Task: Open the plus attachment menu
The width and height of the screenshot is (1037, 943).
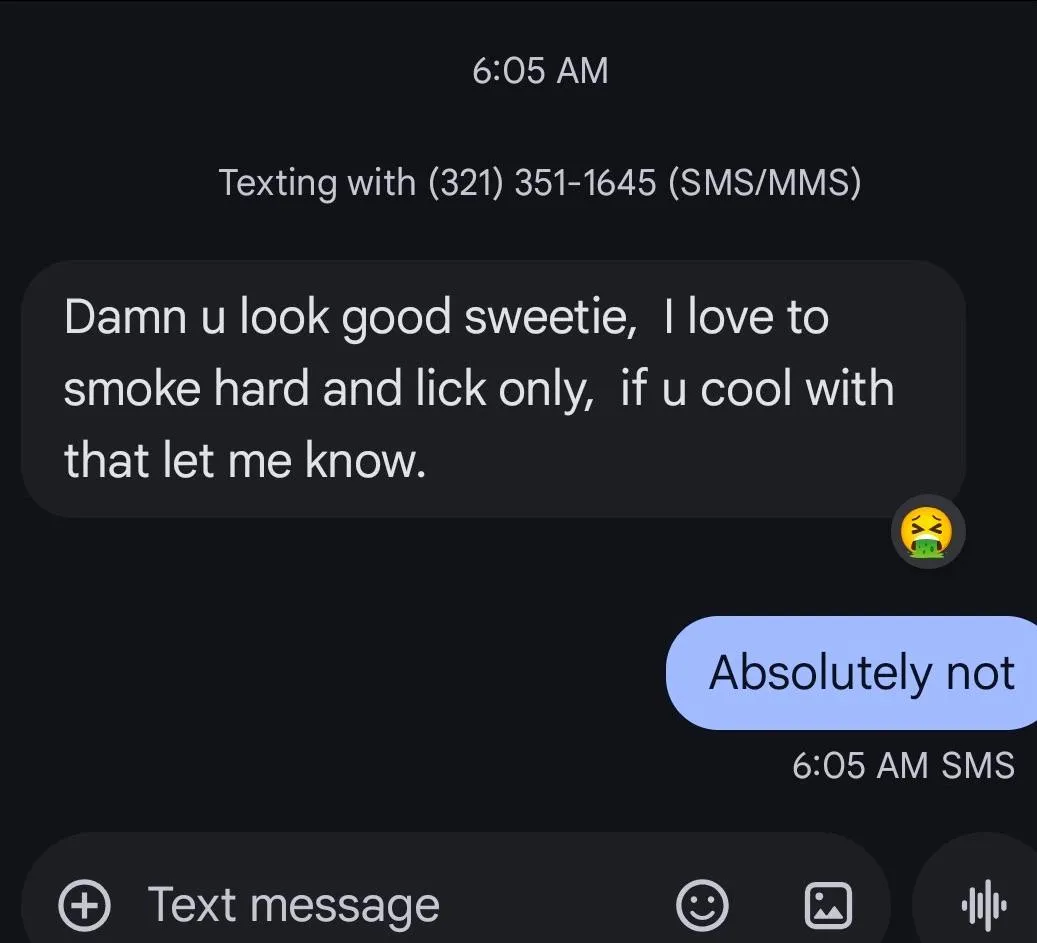Action: pos(85,905)
